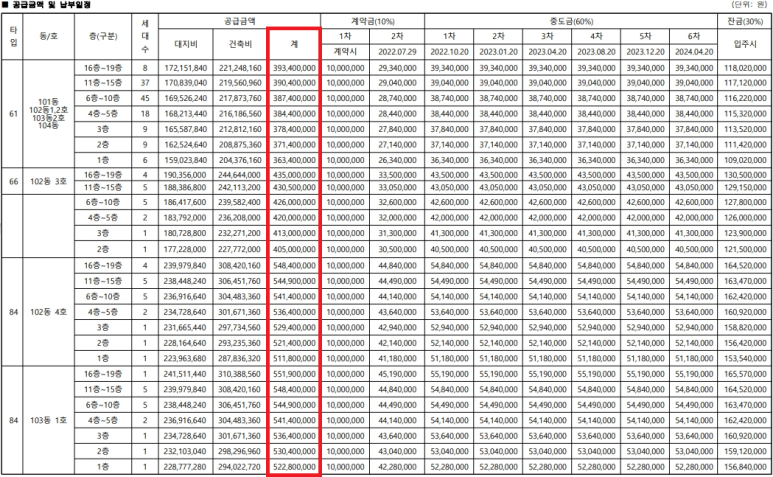
Task: Click balance value 156,840,000
Action: click(x=745, y=467)
